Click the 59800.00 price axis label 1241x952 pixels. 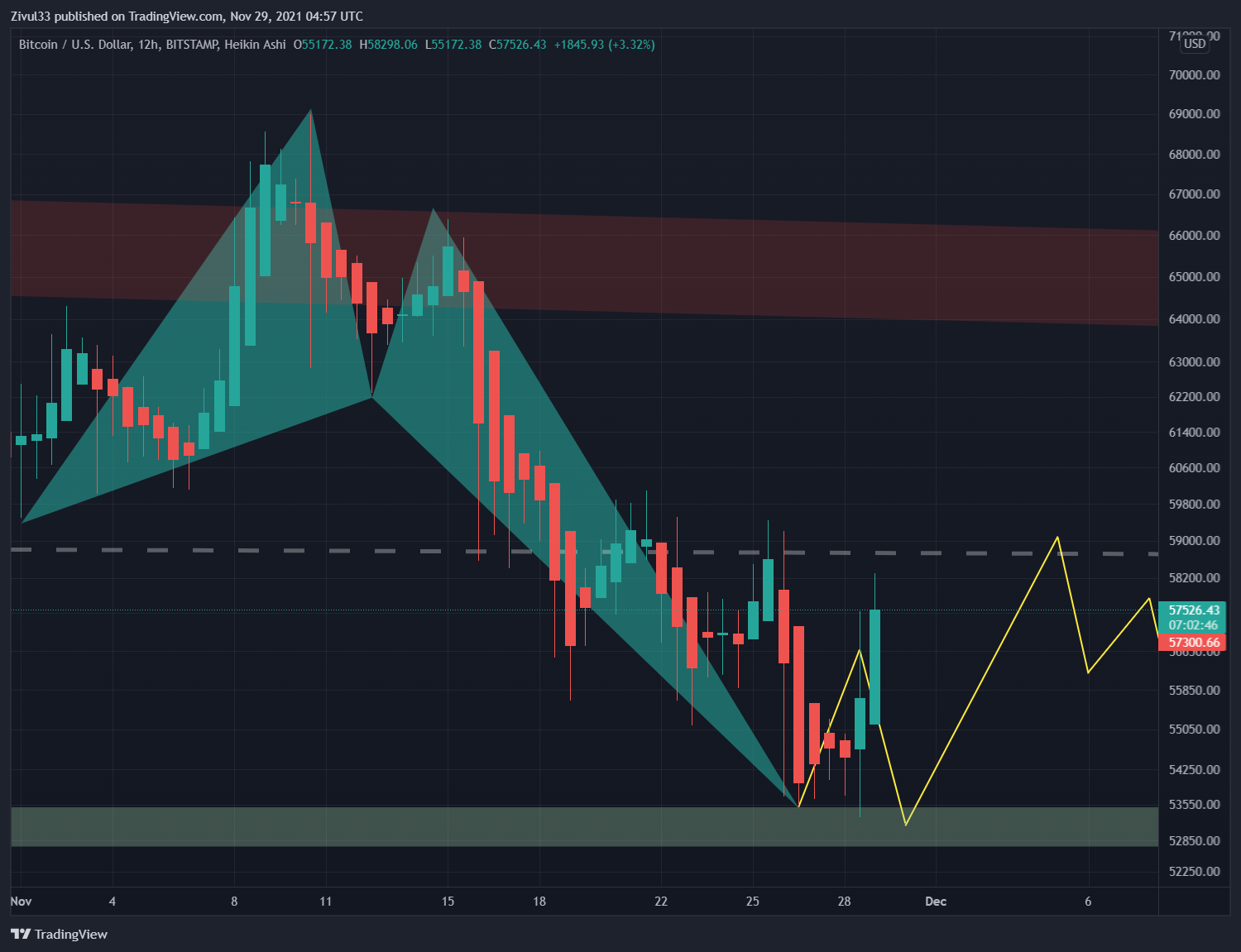click(x=1194, y=505)
